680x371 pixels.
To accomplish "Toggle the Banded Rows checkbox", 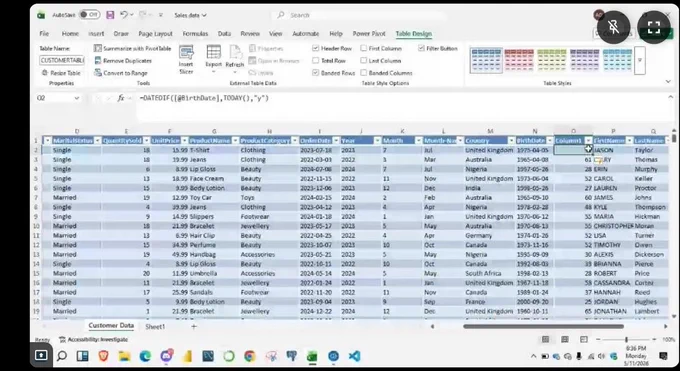I will [x=316, y=73].
